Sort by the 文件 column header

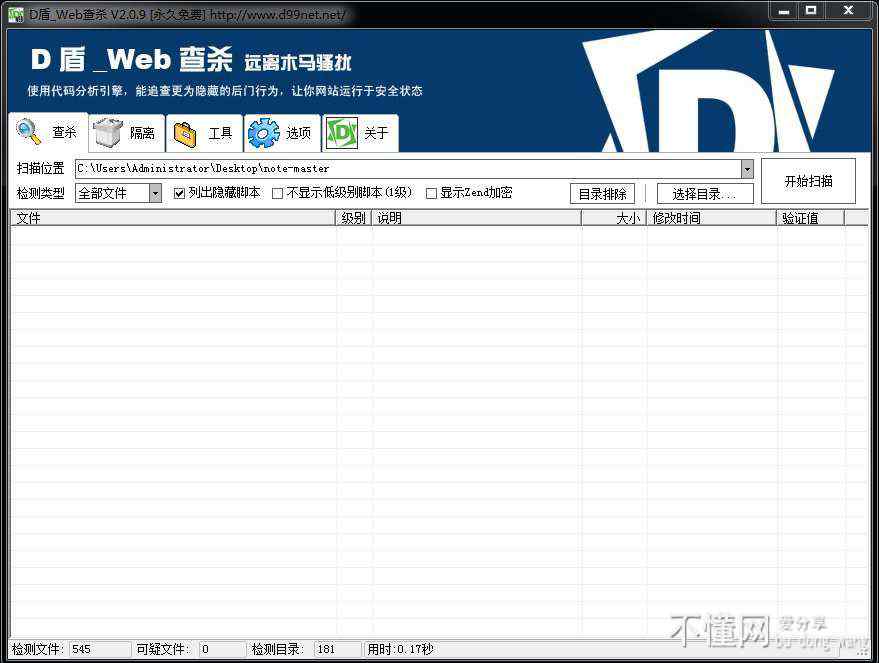[173, 218]
